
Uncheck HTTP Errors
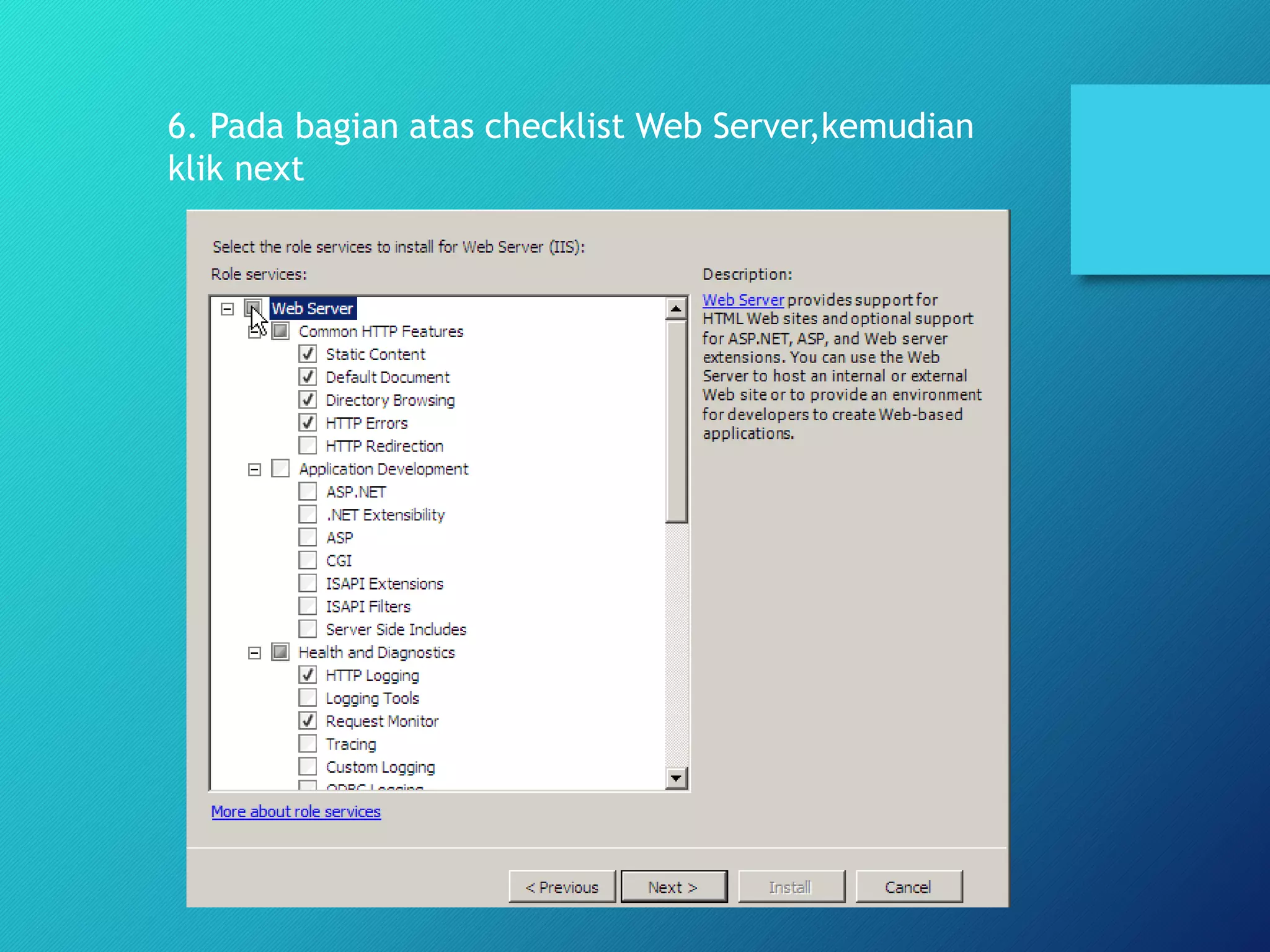click(308, 423)
